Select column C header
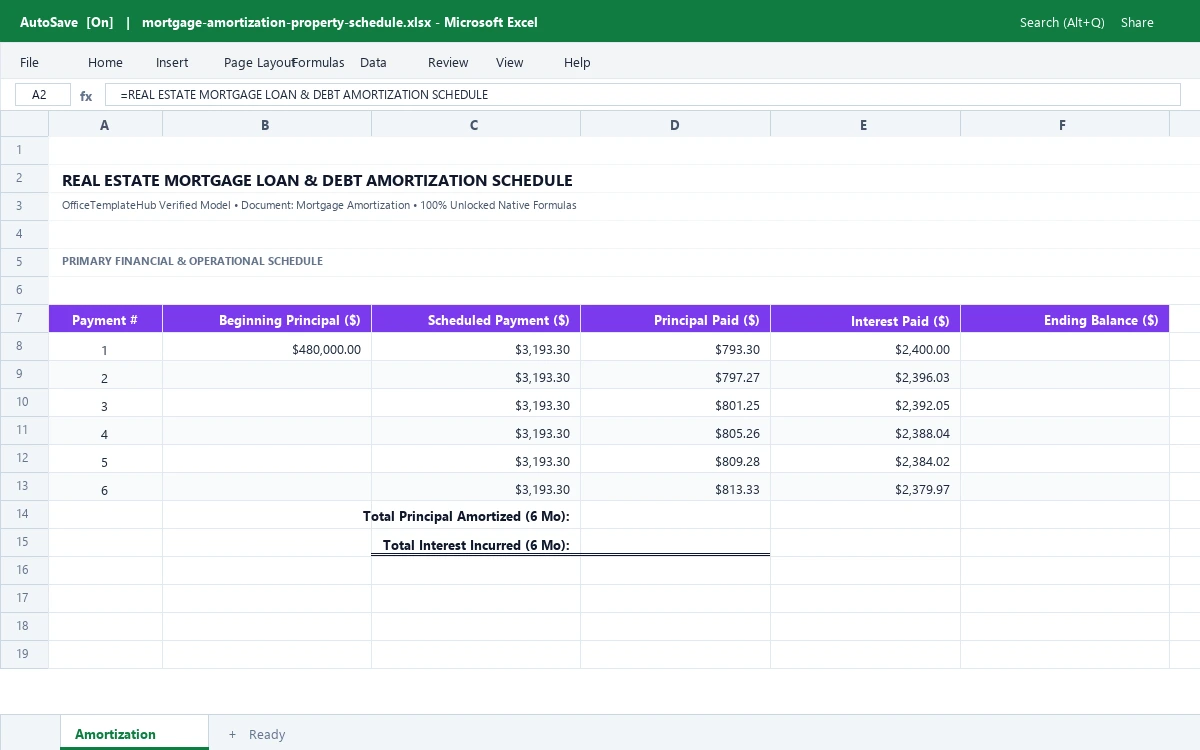The height and width of the screenshot is (750, 1200). 475,124
